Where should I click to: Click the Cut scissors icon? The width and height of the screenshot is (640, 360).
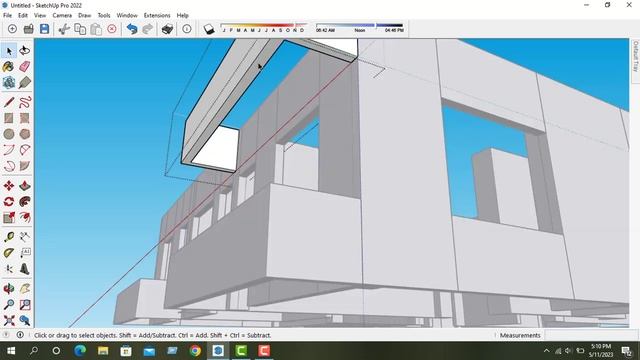pyautogui.click(x=64, y=29)
